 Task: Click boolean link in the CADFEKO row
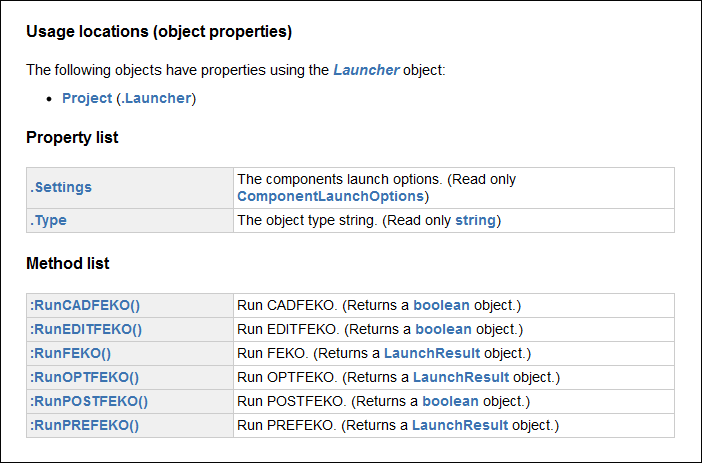(x=441, y=305)
